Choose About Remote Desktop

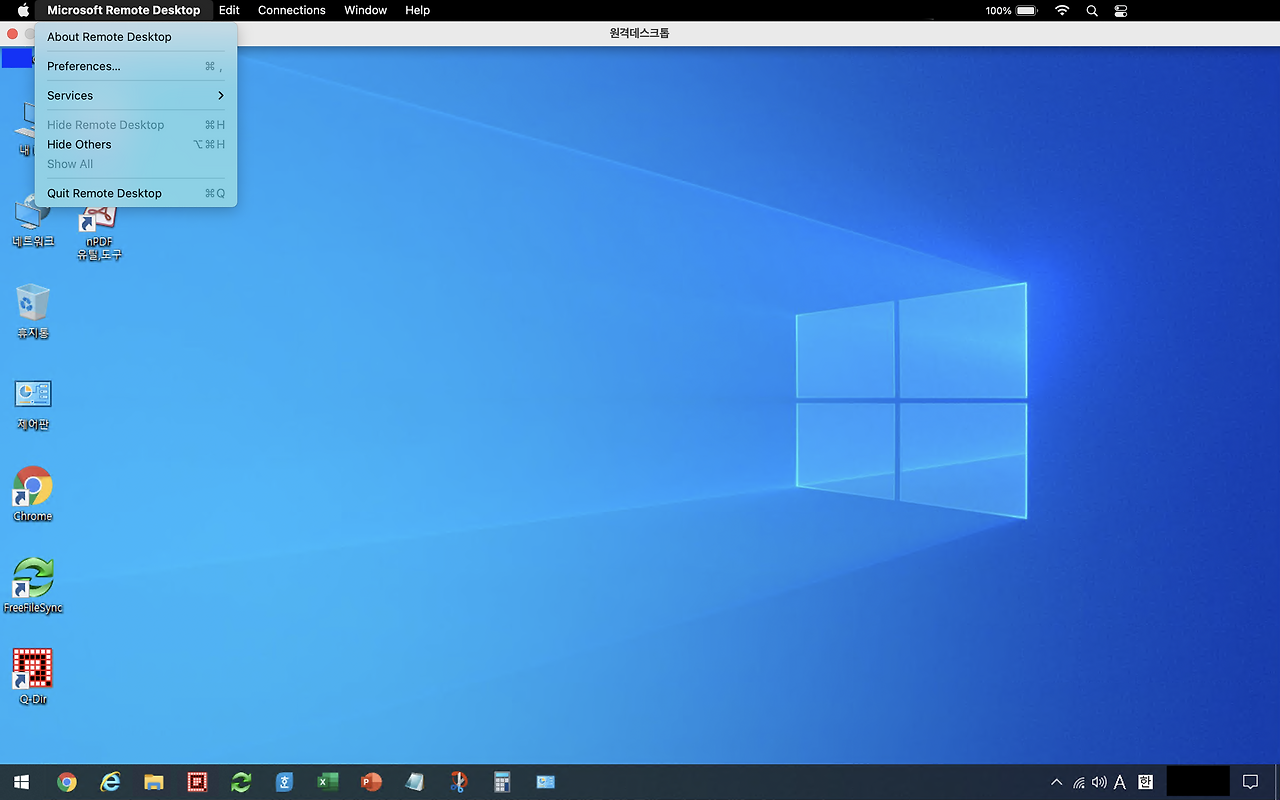click(135, 37)
